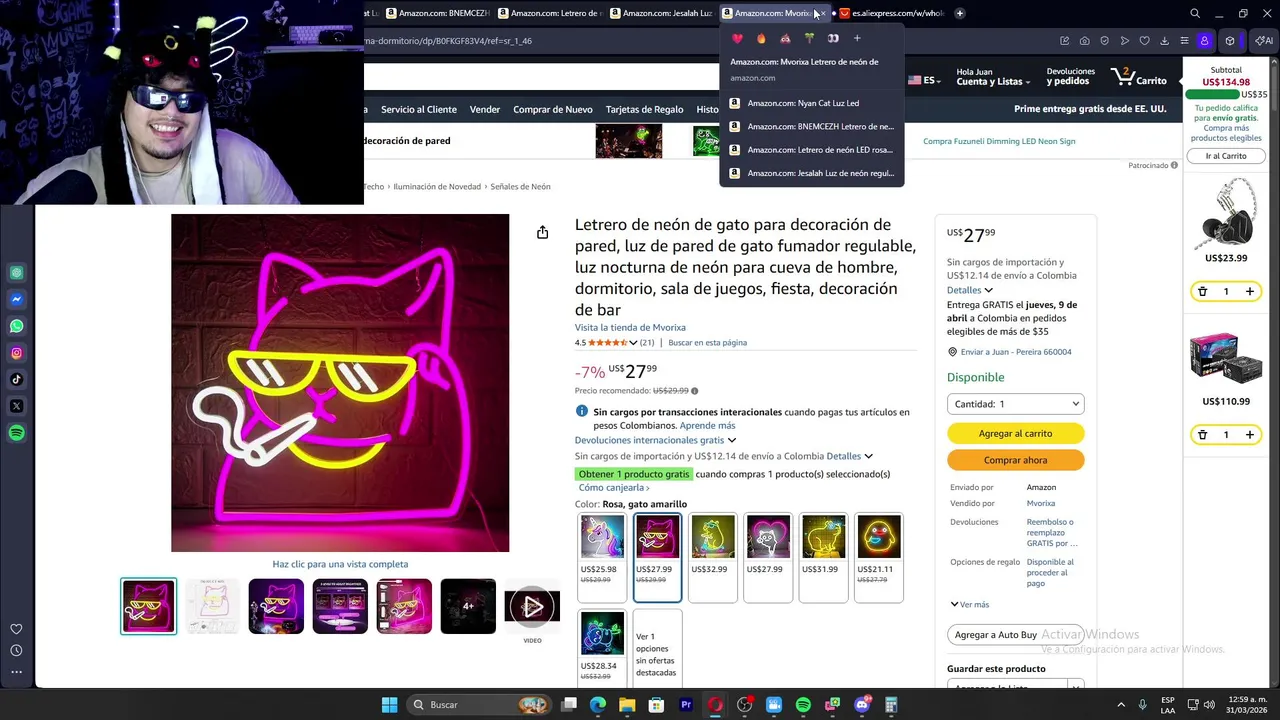Click the Opera AI button in toolbar
Screen dimensions: 1280x720
click(x=1264, y=41)
